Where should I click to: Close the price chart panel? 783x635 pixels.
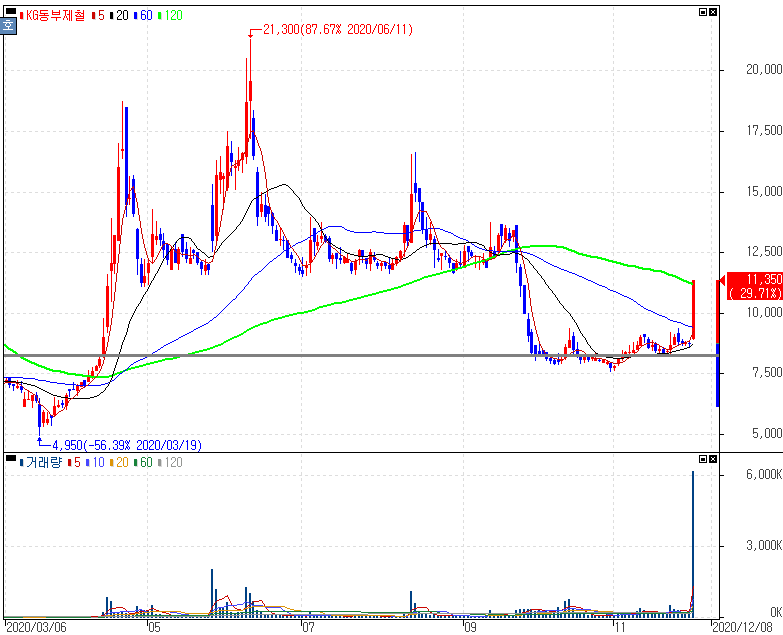tap(713, 12)
